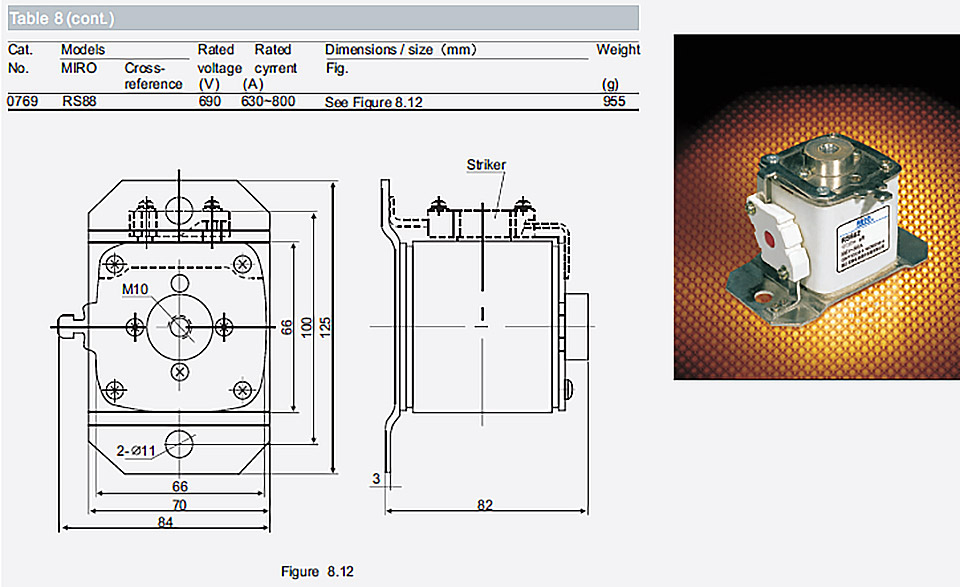Click the "3" thickness dimension

click(377, 479)
